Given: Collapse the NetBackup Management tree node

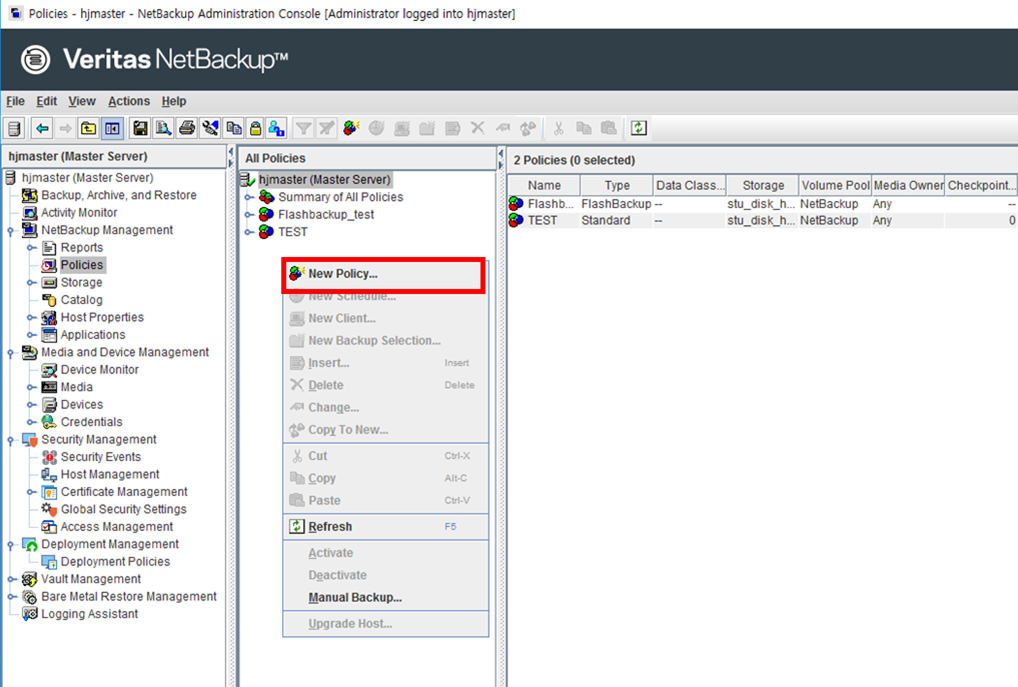Looking at the screenshot, I should coord(10,231).
